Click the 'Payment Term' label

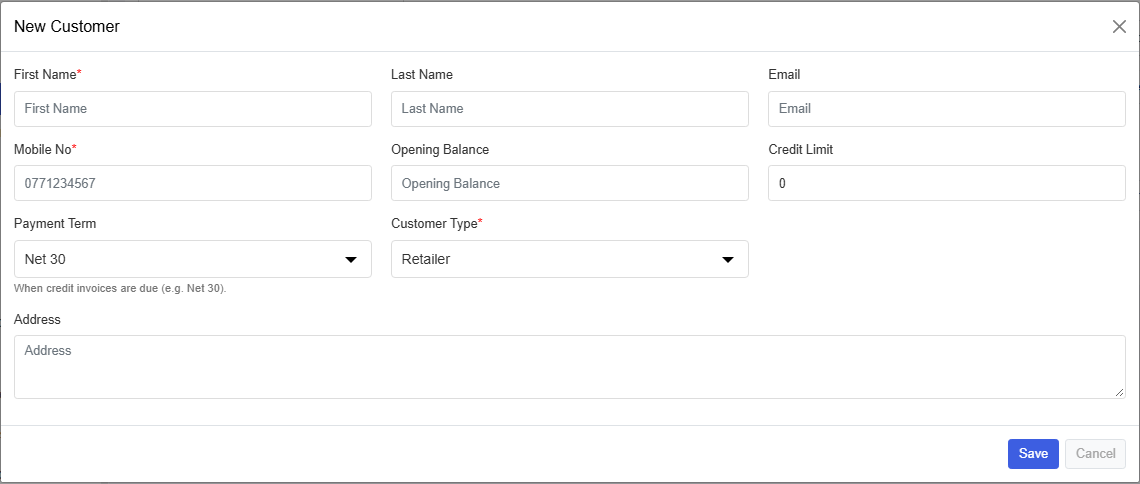coord(55,223)
